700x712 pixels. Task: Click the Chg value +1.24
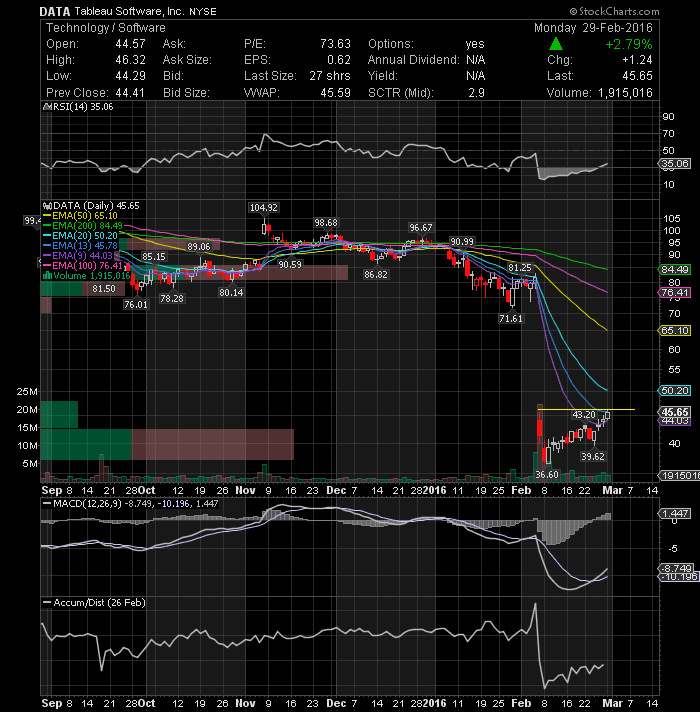637,60
